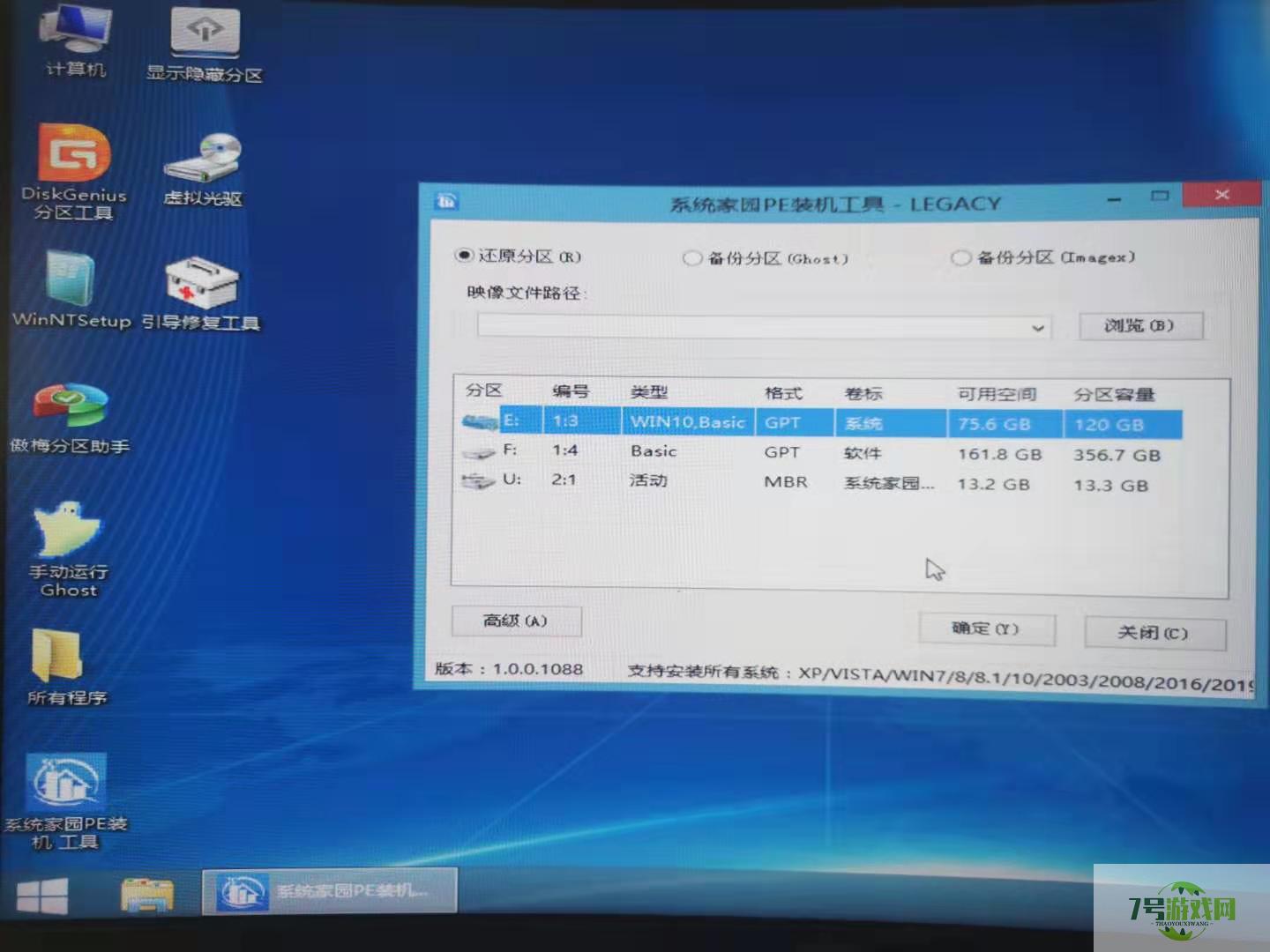Click the F: drive icon in the list

[x=479, y=452]
